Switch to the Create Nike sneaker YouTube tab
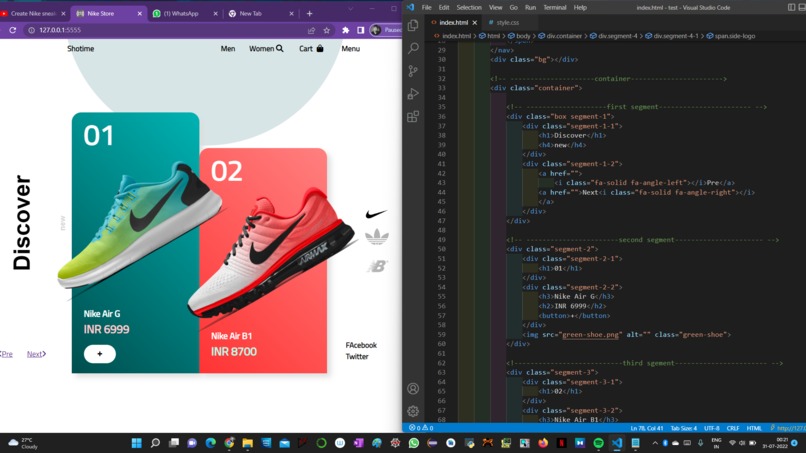The image size is (806, 453). click(33, 13)
